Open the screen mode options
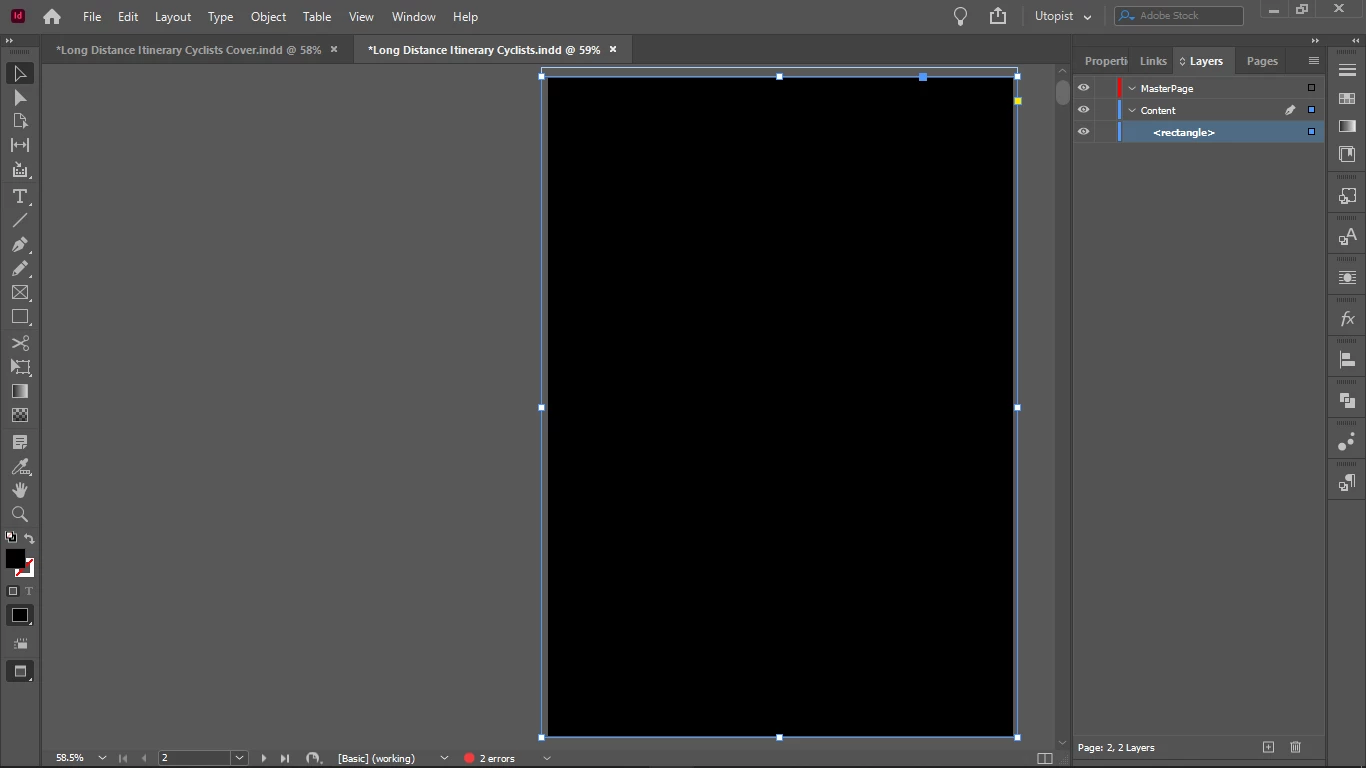This screenshot has width=1366, height=768. click(x=20, y=671)
